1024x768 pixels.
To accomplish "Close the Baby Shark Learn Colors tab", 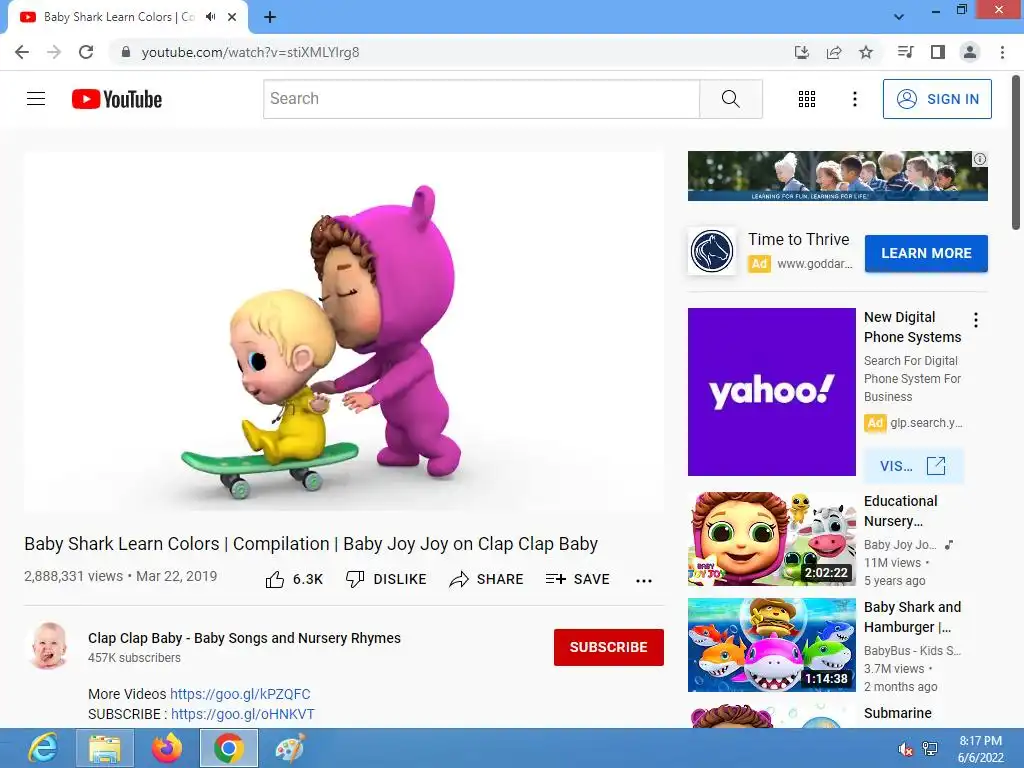I will point(232,17).
